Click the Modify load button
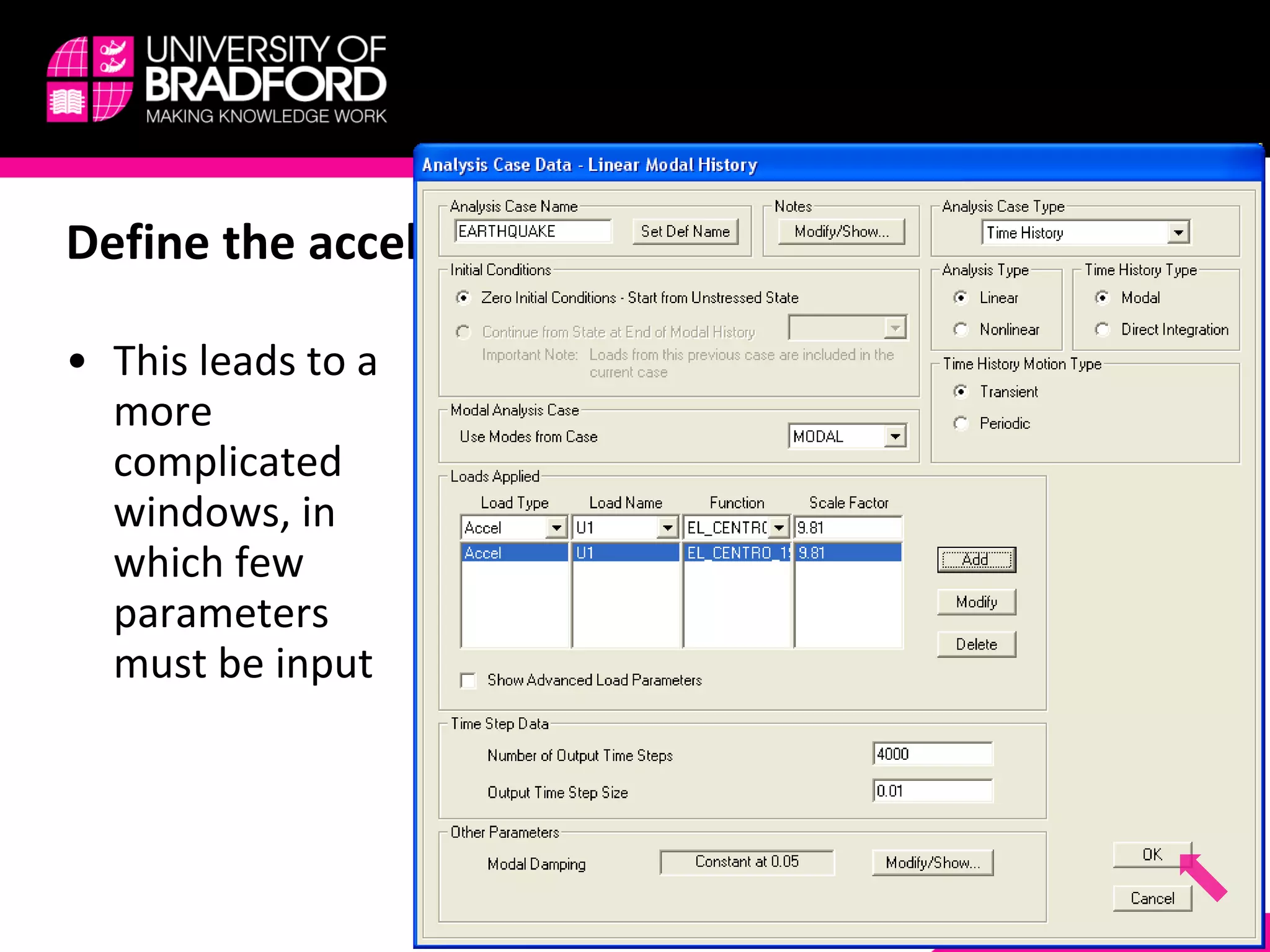The height and width of the screenshot is (952, 1270). click(x=976, y=602)
